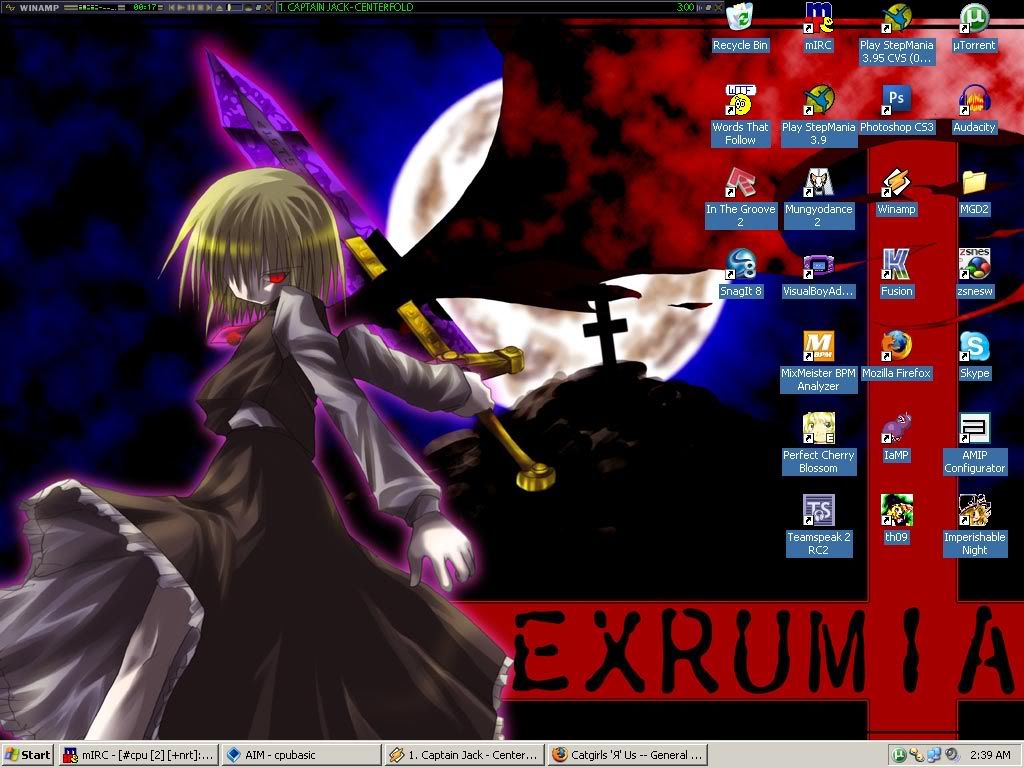Image resolution: width=1024 pixels, height=768 pixels.
Task: Launch the mIRC desktop shortcut
Action: 818,28
